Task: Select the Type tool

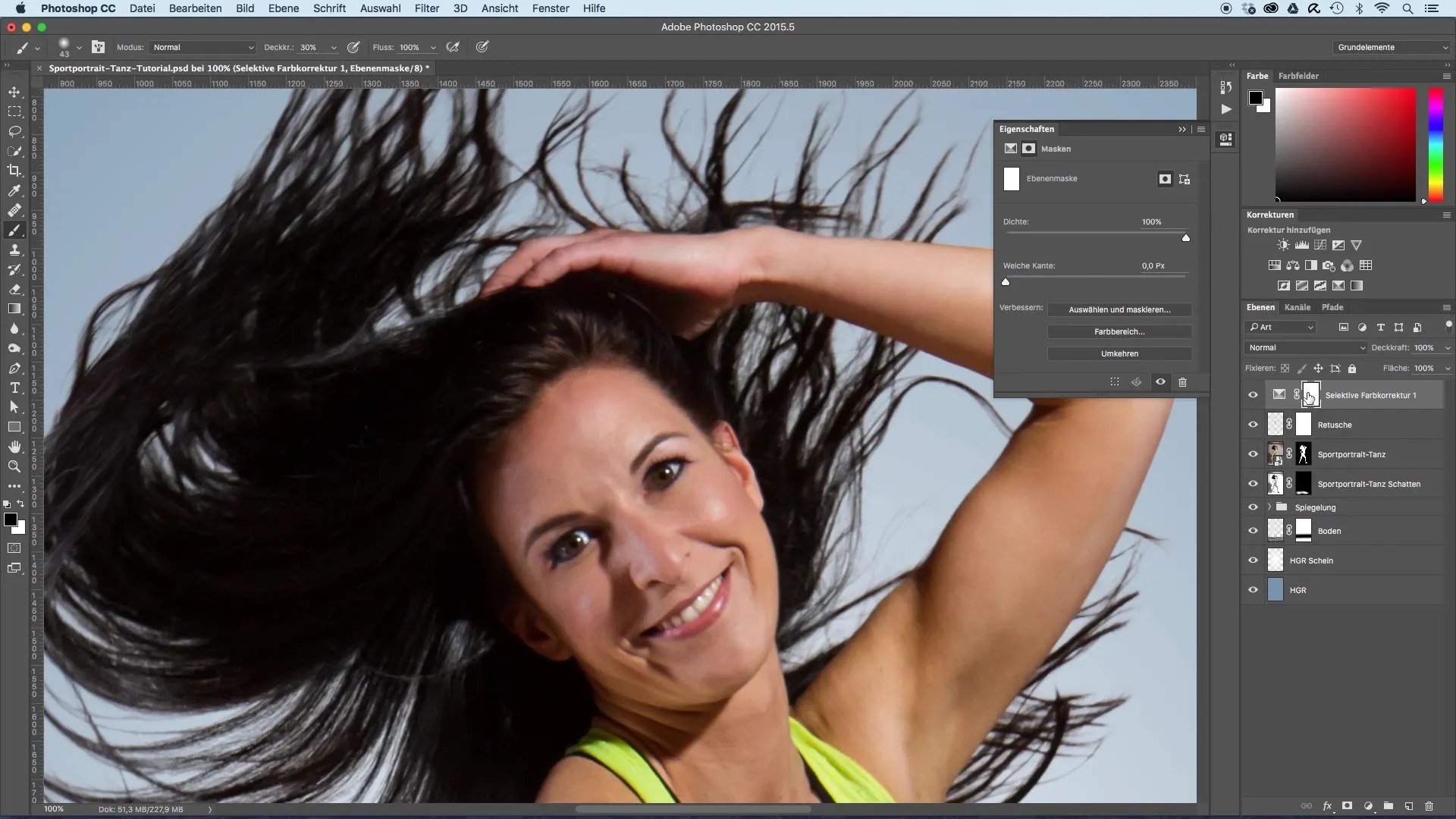Action: pos(14,388)
